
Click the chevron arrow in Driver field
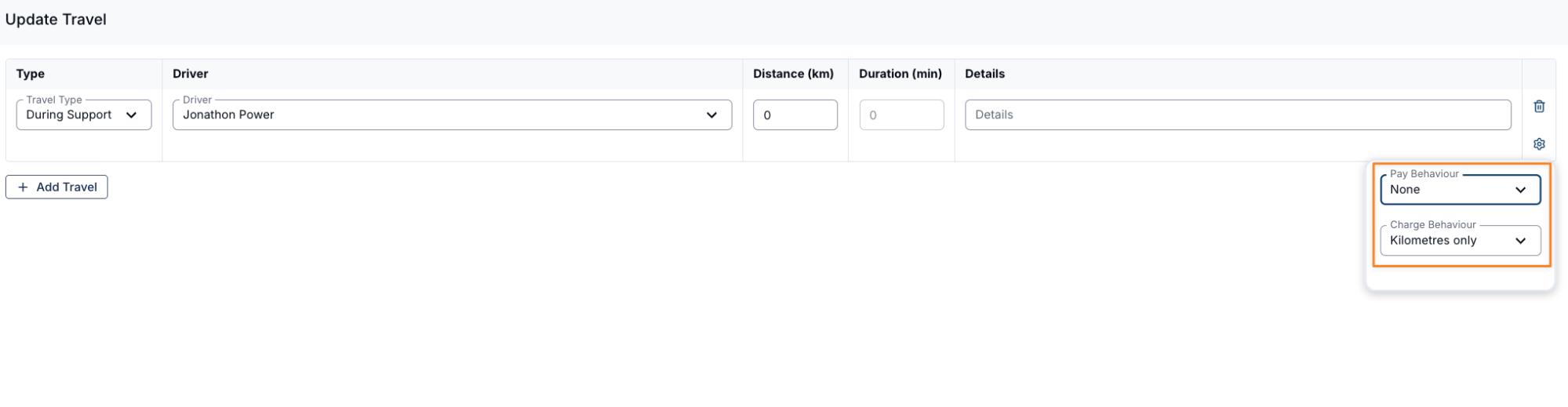pyautogui.click(x=711, y=115)
